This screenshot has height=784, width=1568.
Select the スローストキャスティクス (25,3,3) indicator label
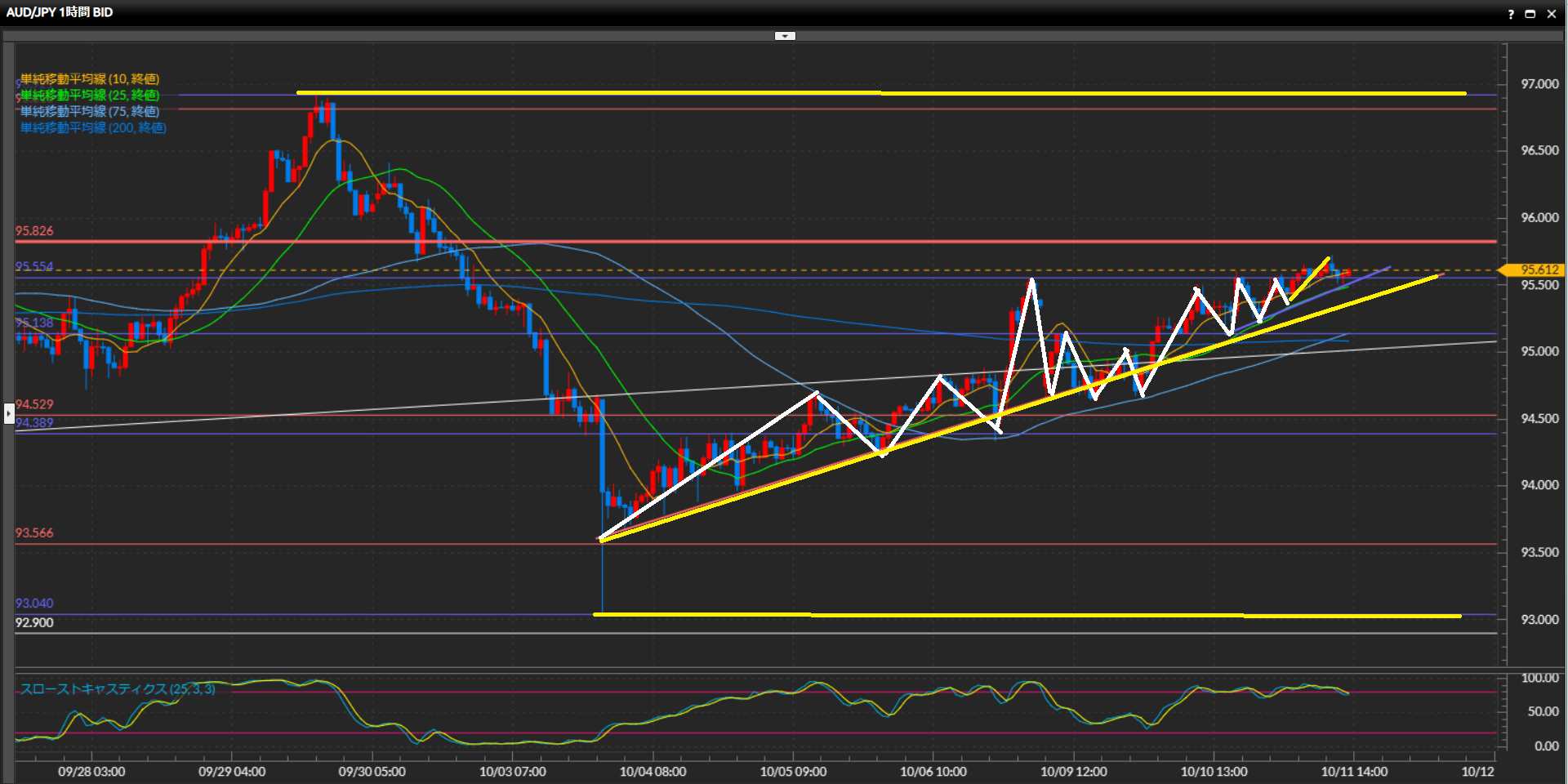[x=118, y=689]
